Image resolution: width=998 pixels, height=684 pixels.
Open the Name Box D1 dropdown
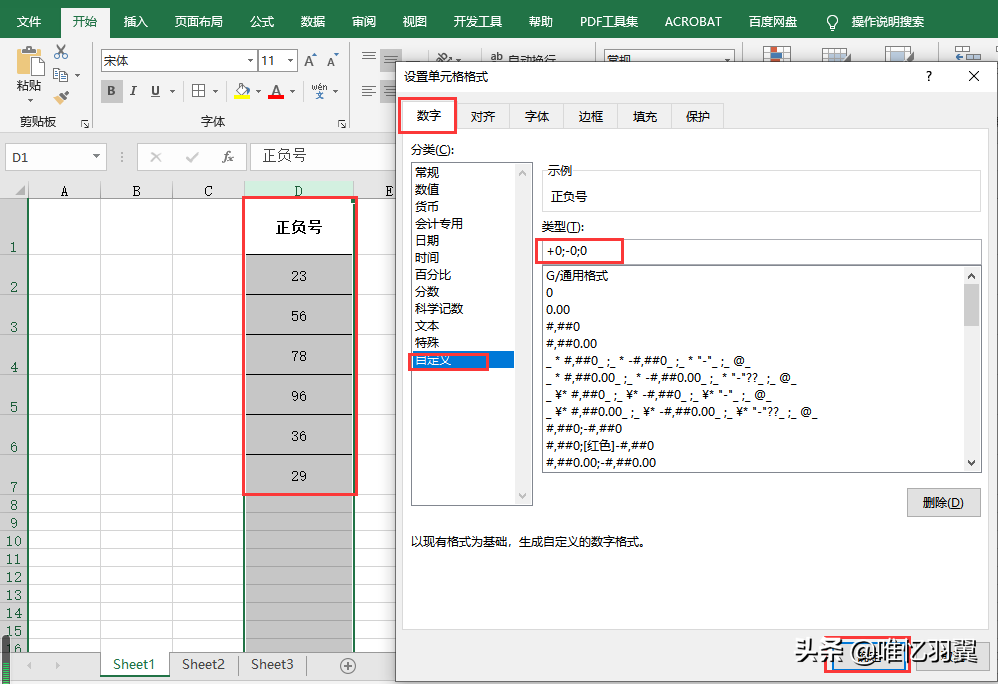pyautogui.click(x=96, y=157)
